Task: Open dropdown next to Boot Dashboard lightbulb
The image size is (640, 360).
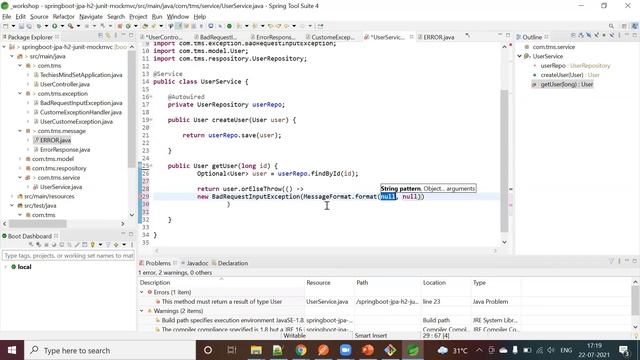Action: pyautogui.click(x=100, y=245)
